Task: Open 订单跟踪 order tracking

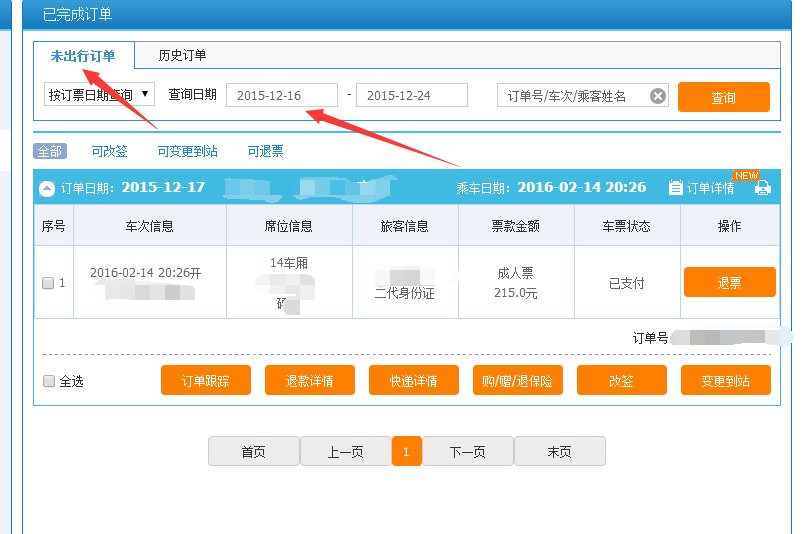Action: (x=206, y=380)
